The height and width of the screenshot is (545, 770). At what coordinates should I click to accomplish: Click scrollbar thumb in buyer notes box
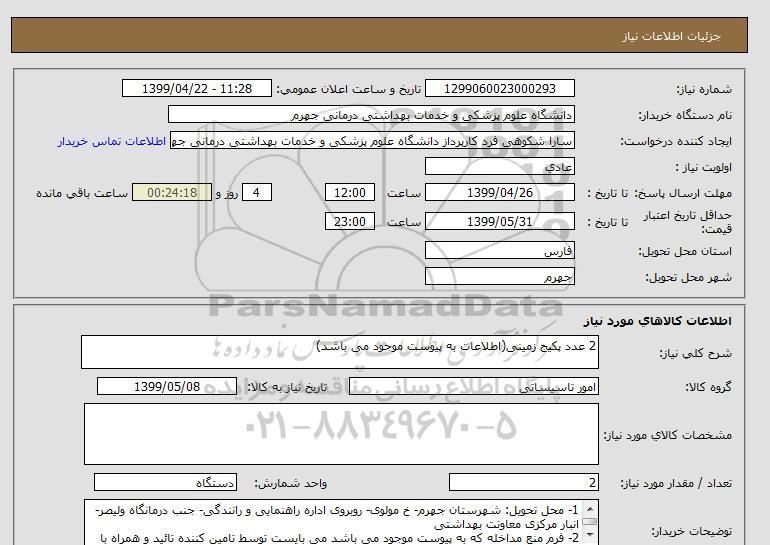[590, 521]
